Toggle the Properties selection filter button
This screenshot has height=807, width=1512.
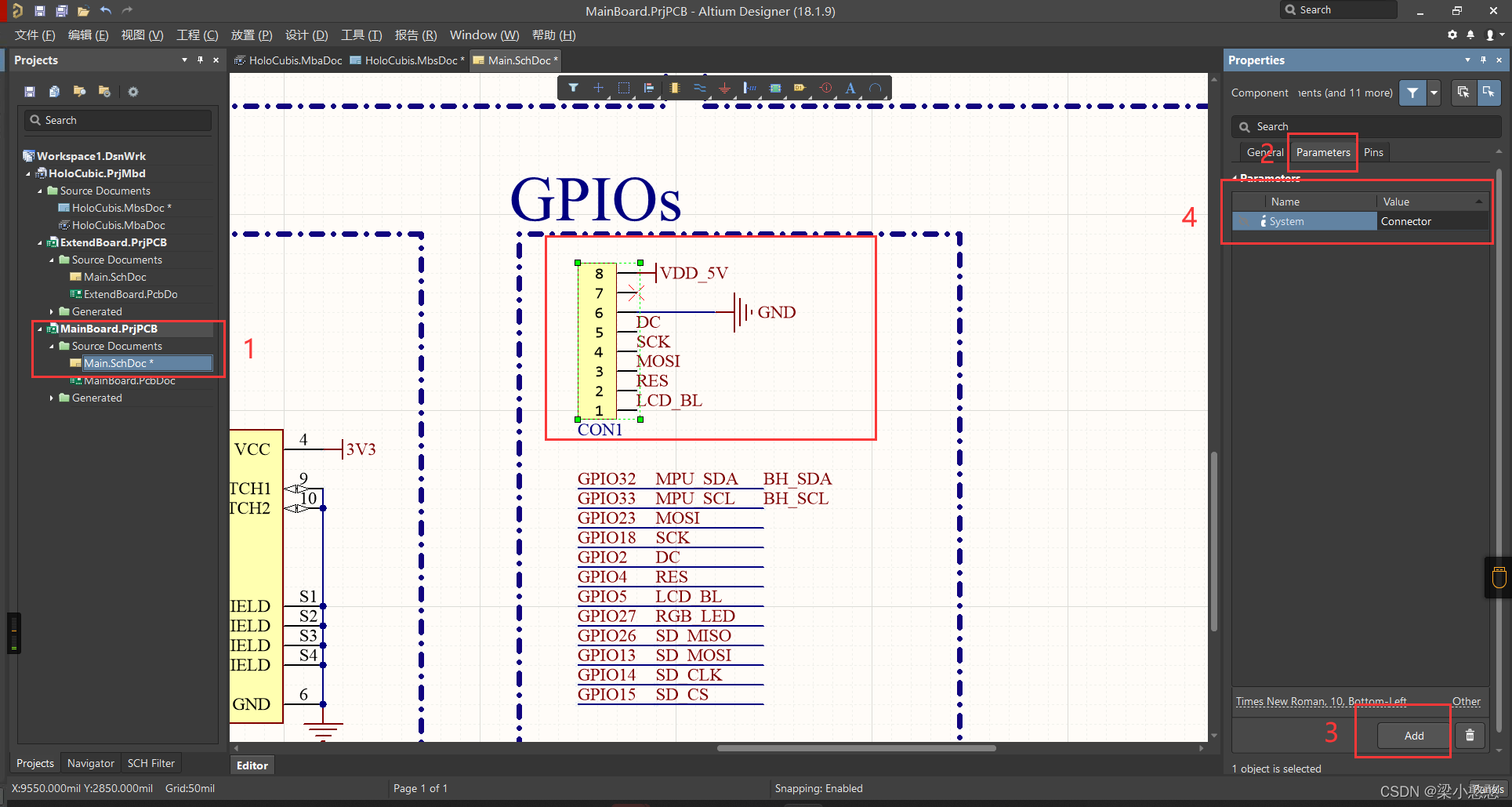pyautogui.click(x=1412, y=93)
